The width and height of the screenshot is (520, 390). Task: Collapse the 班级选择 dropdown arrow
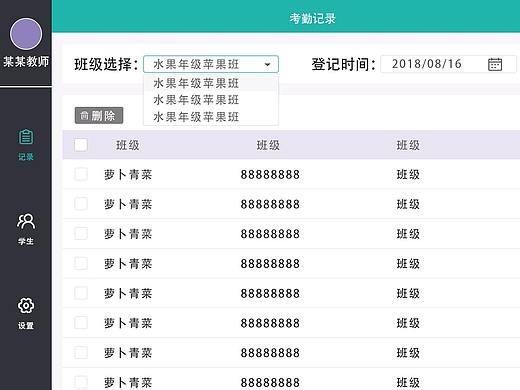267,64
